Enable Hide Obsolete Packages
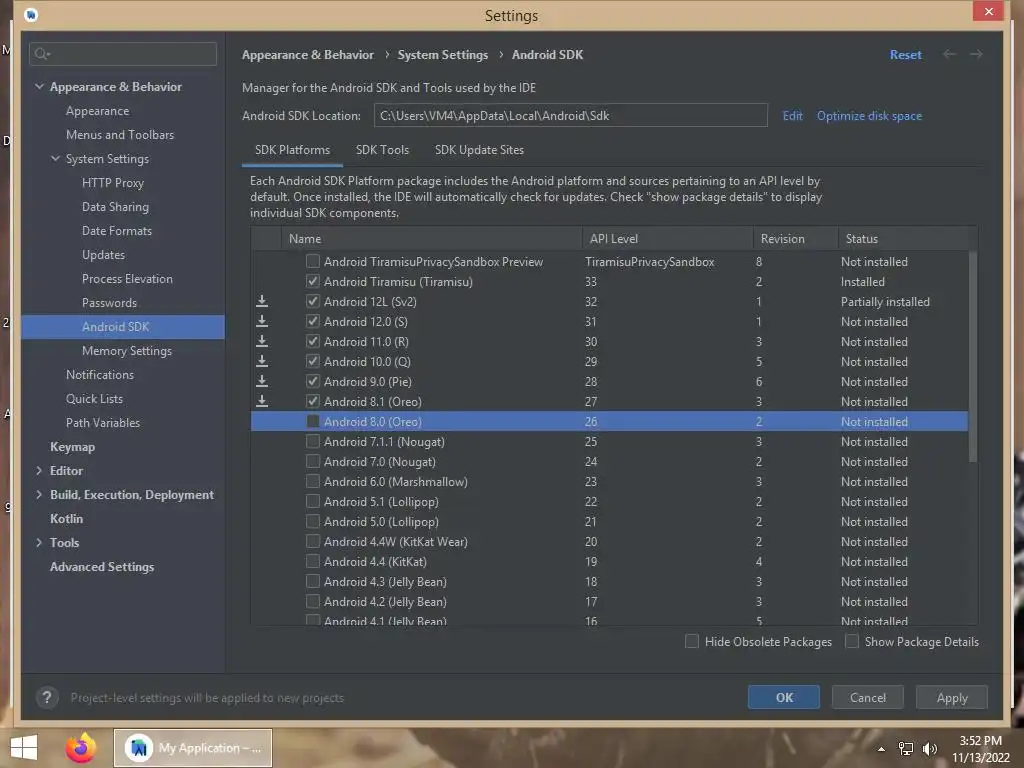Viewport: 1024px width, 768px height. coord(692,641)
